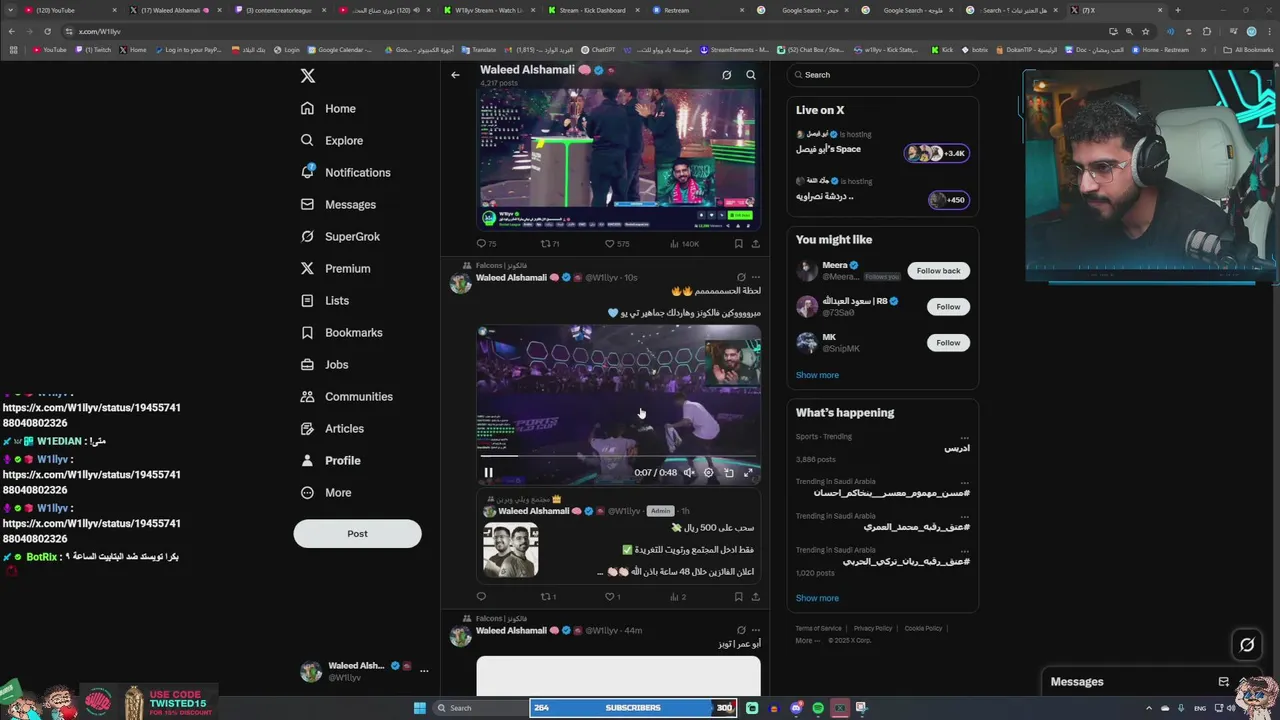Viewport: 1280px width, 720px height.
Task: Open Grok icon in profile header
Action: coord(727,75)
